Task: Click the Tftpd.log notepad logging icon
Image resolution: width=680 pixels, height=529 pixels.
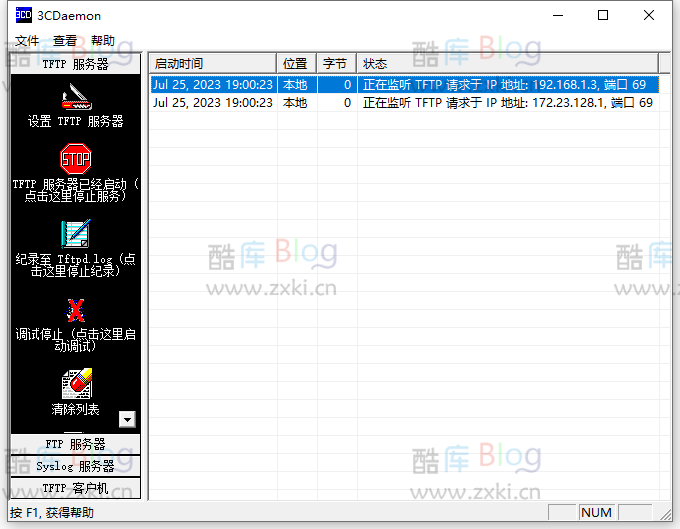Action: click(x=76, y=234)
